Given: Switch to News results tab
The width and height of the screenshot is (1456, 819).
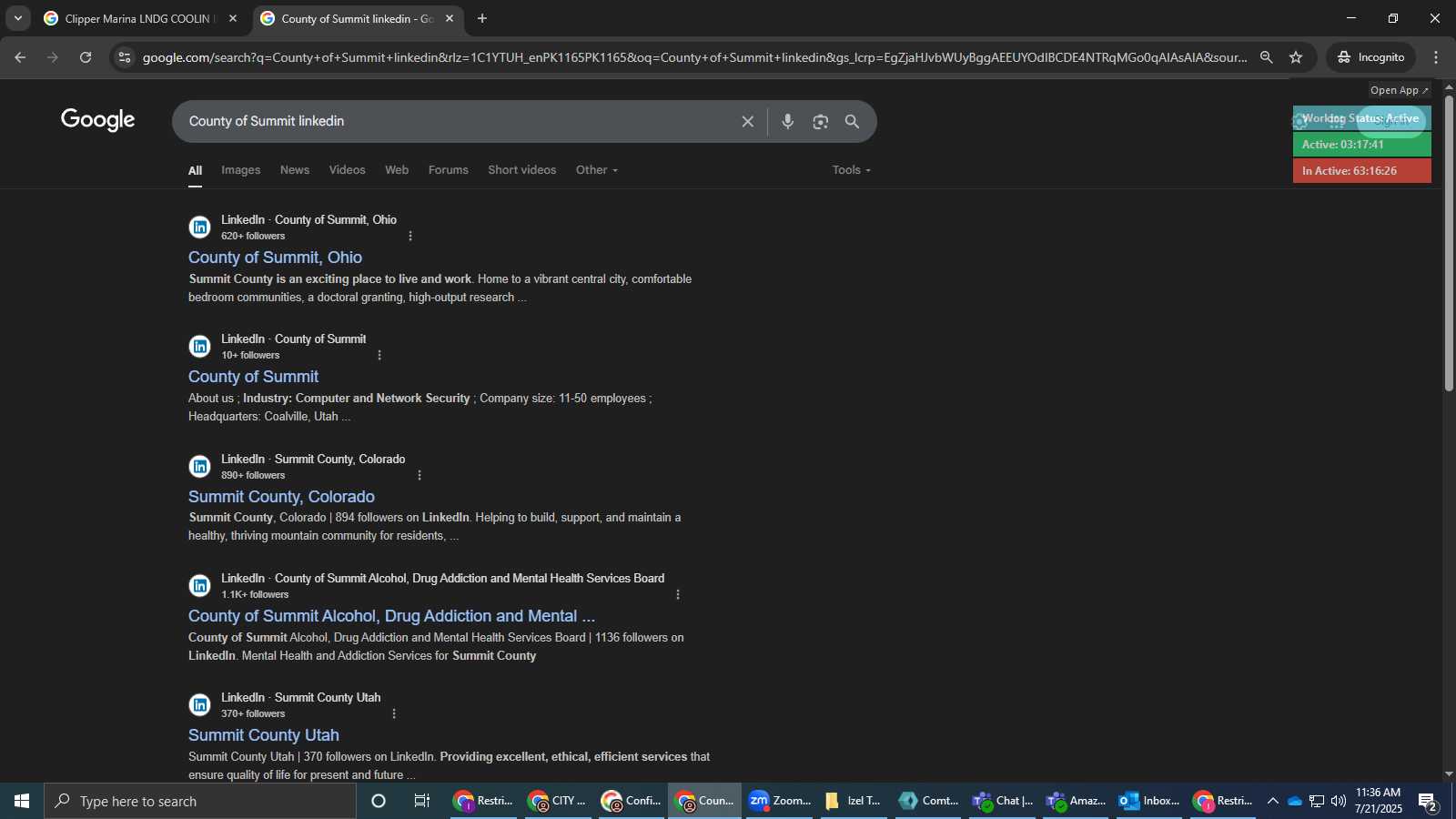Looking at the screenshot, I should (295, 170).
